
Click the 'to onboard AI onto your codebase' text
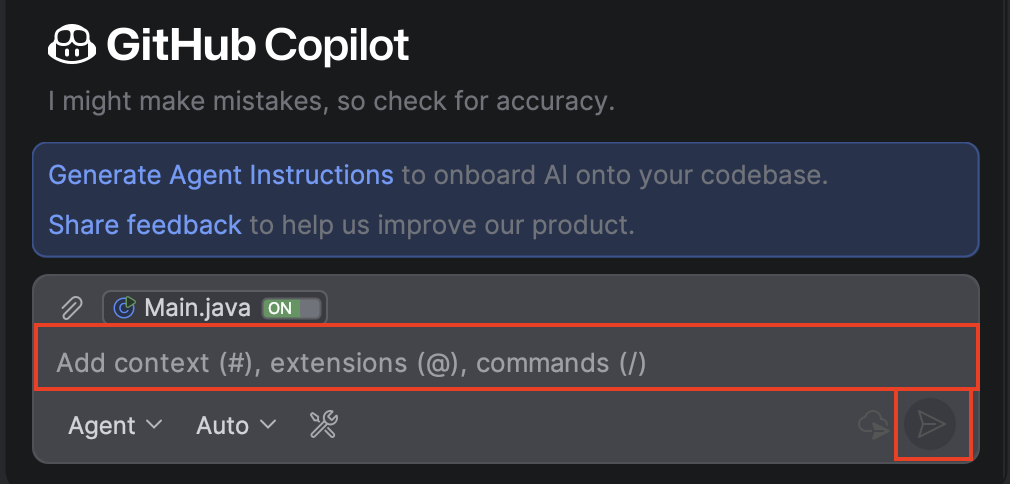tap(615, 175)
